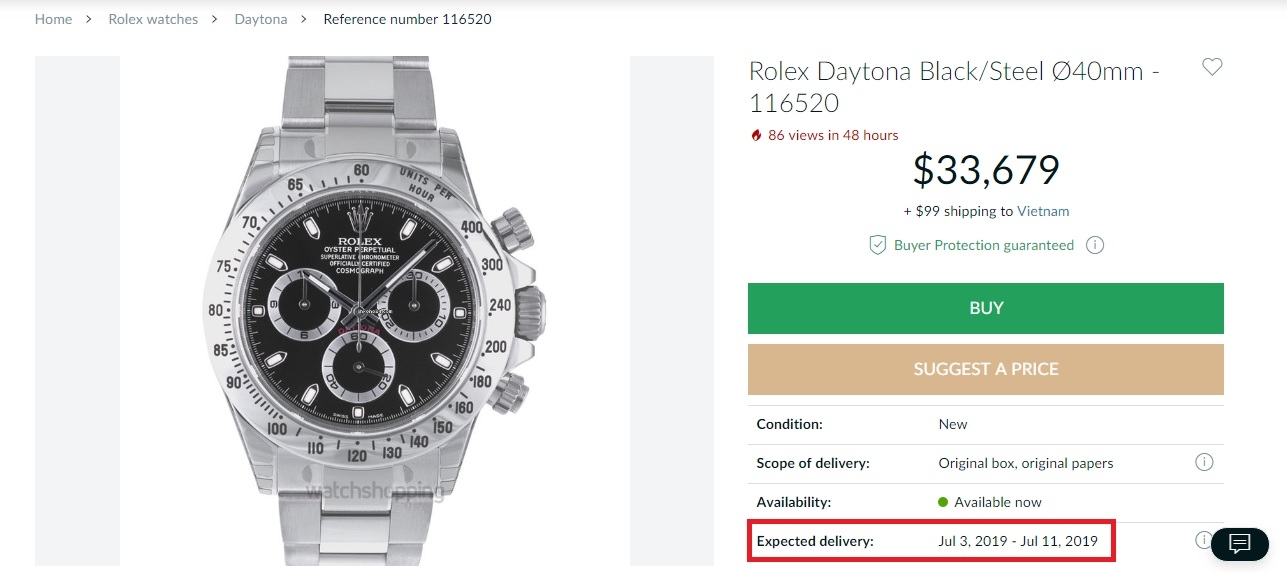This screenshot has height=572, width=1287.
Task: Change shipping country Vietnam link
Action: click(x=1043, y=211)
